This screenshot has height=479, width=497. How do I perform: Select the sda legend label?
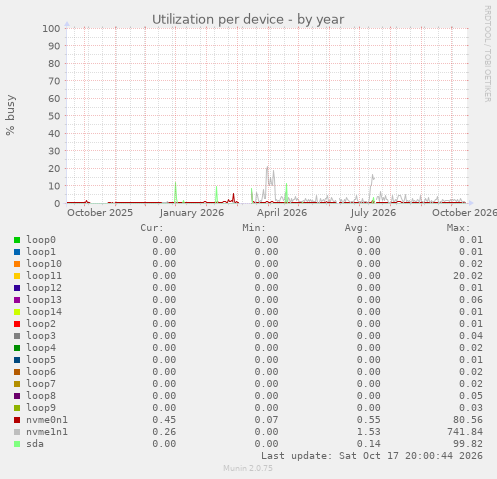pos(35,444)
